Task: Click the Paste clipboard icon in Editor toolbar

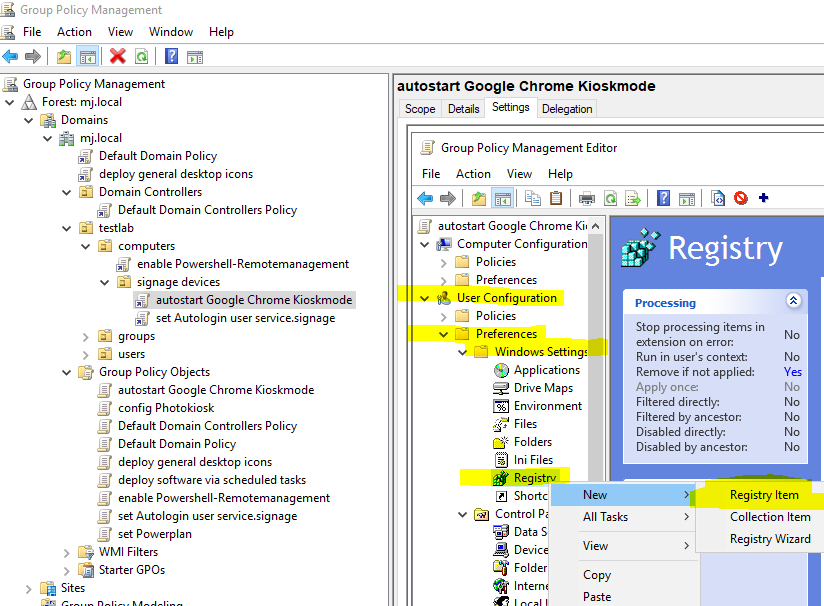Action: (x=556, y=198)
